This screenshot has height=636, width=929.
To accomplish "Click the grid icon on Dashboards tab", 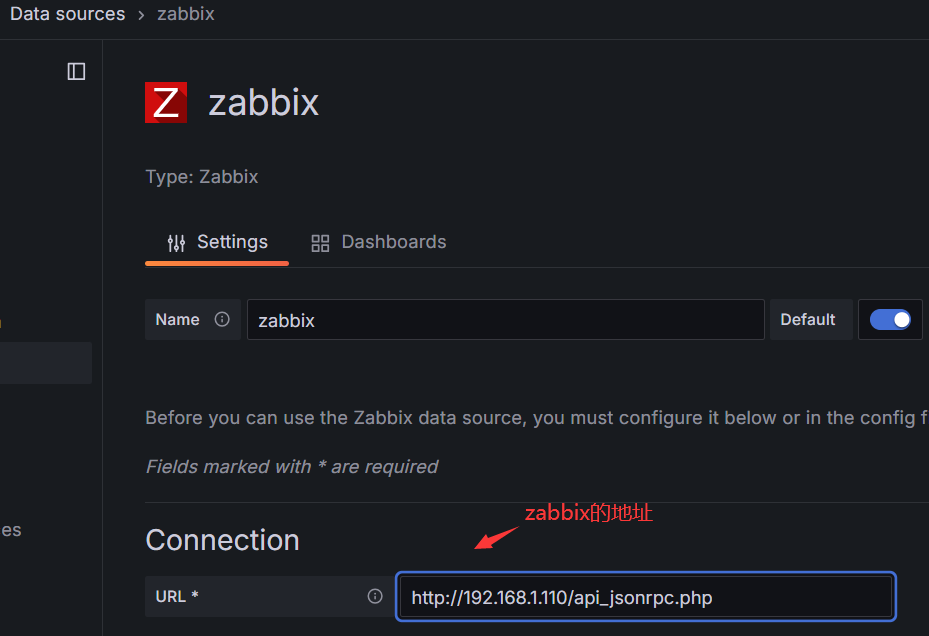I will (320, 243).
